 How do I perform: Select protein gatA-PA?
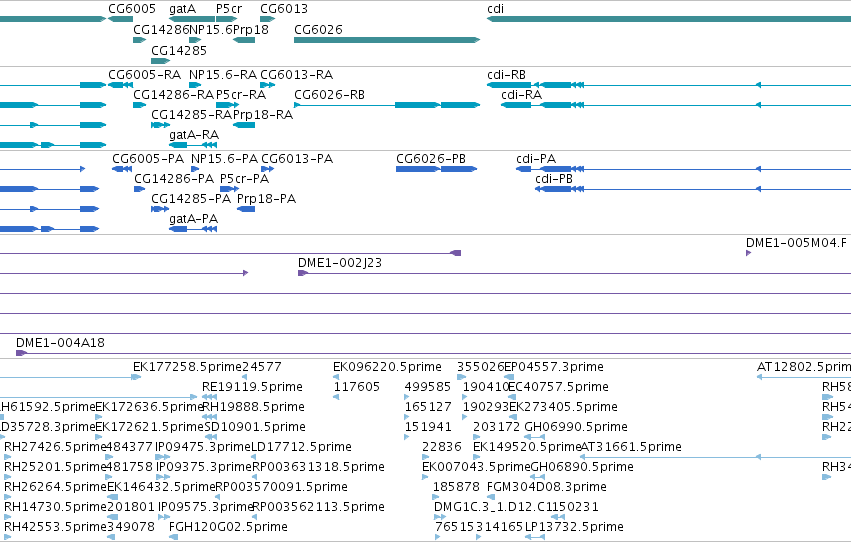(x=193, y=229)
